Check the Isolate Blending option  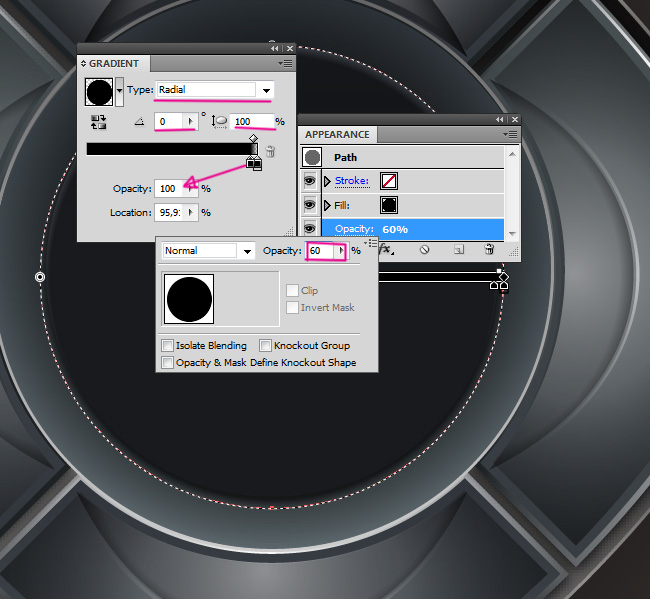[x=167, y=345]
